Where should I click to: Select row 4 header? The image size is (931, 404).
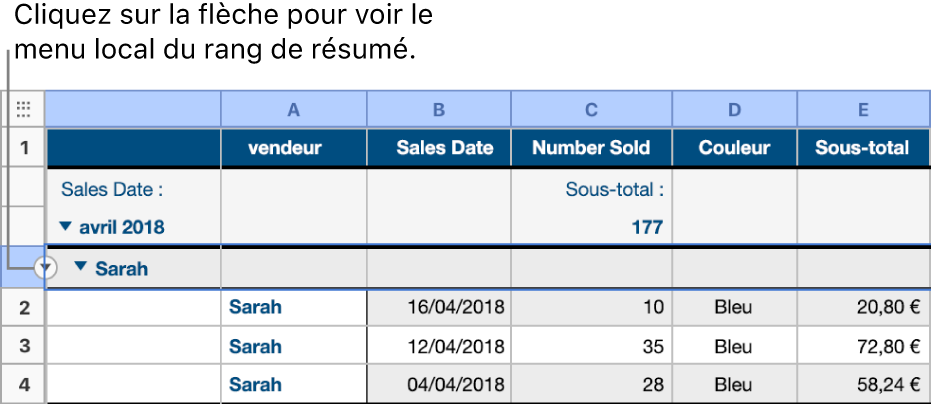point(24,385)
